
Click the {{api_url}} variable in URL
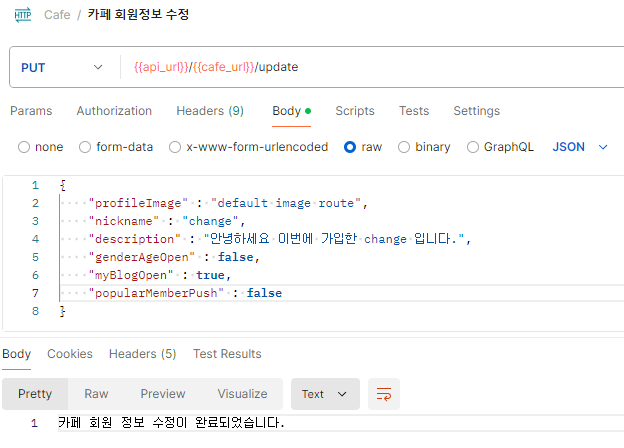tap(161, 67)
